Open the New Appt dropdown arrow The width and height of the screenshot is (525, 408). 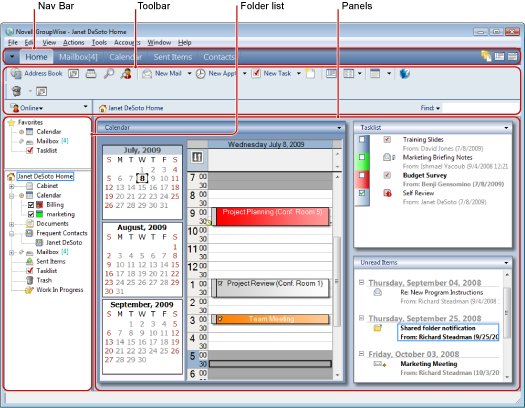point(244,73)
